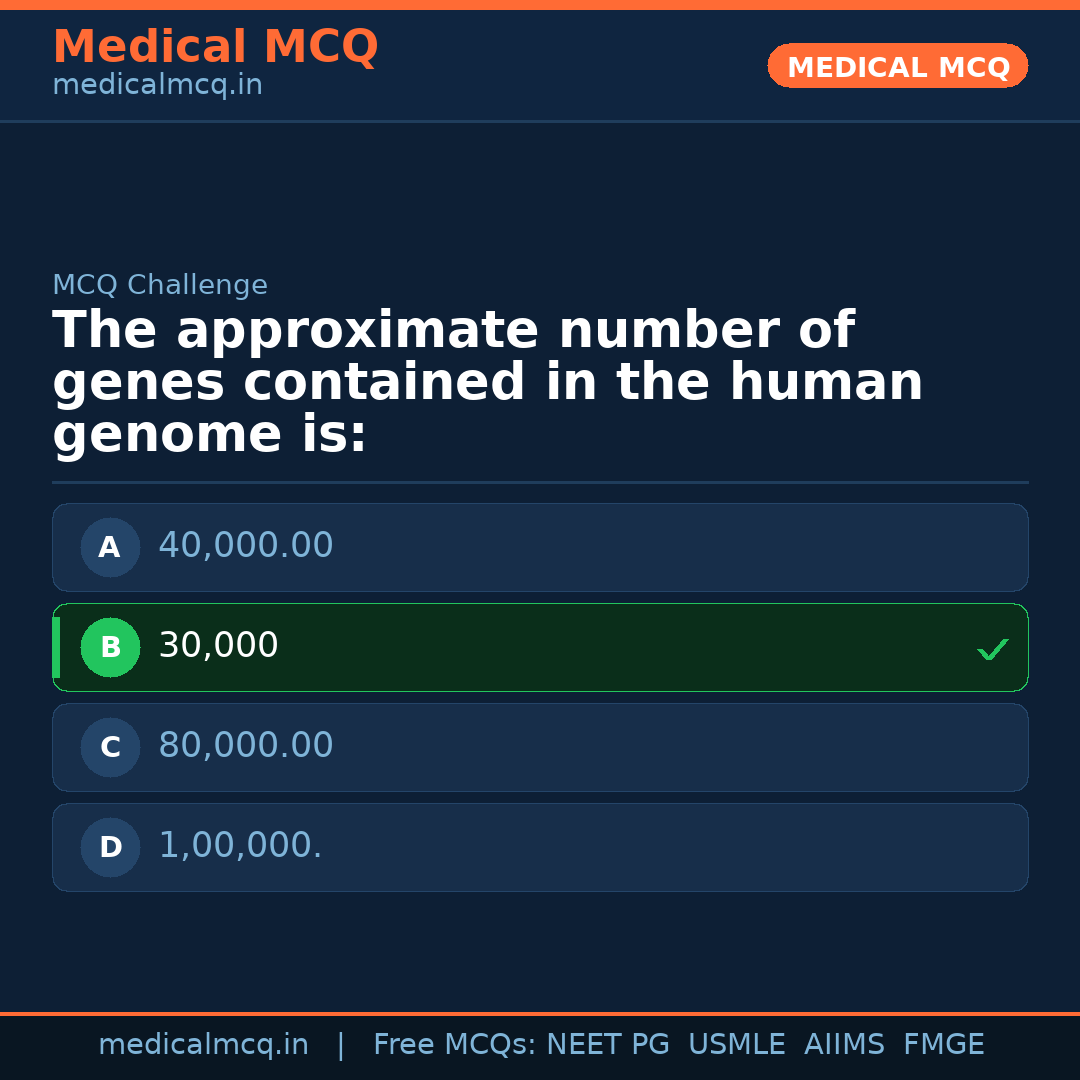Click AIIMS in the footer
This screenshot has width=1080, height=1080.
(x=844, y=1045)
